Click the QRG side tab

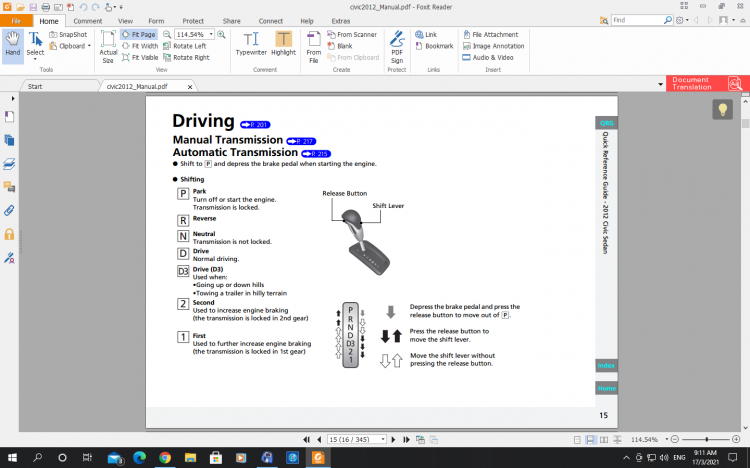606,123
